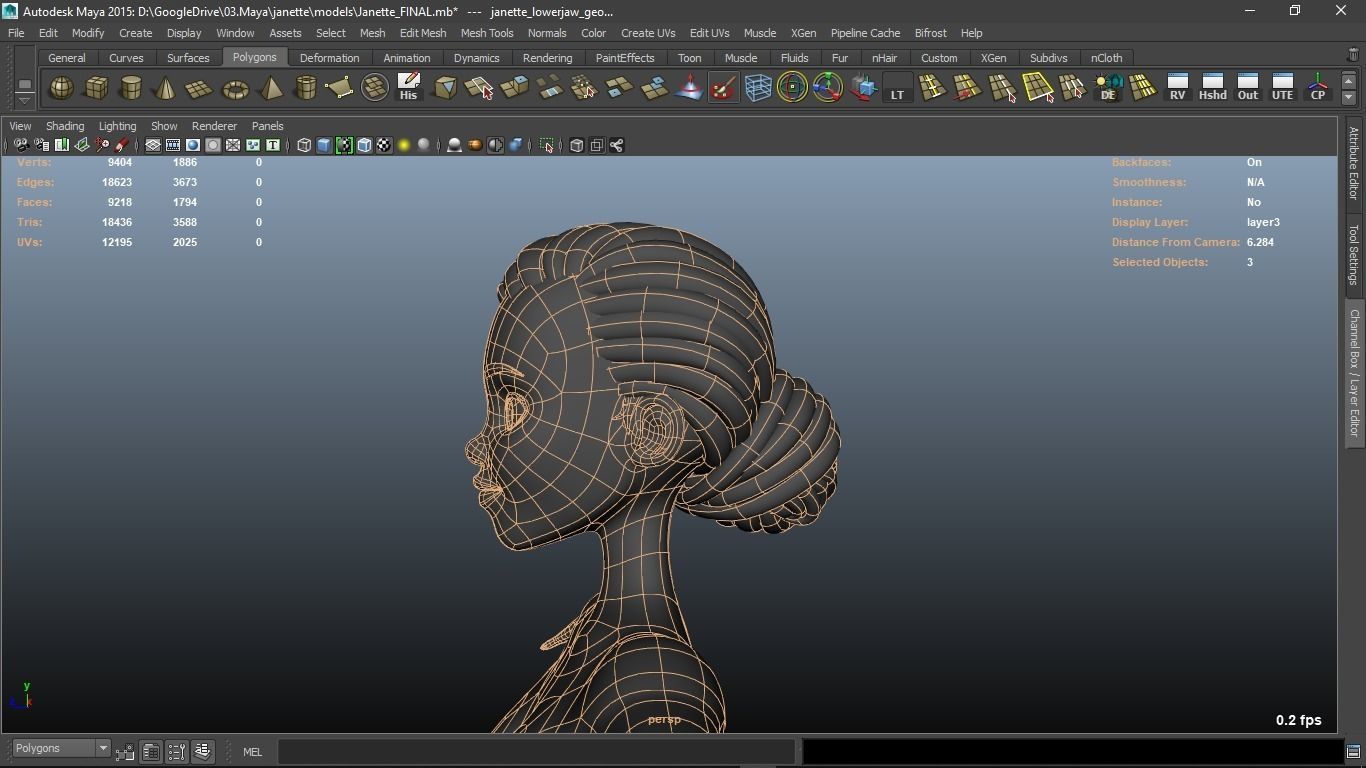Open the Mesh Tools menu
The height and width of the screenshot is (768, 1366).
(x=487, y=33)
